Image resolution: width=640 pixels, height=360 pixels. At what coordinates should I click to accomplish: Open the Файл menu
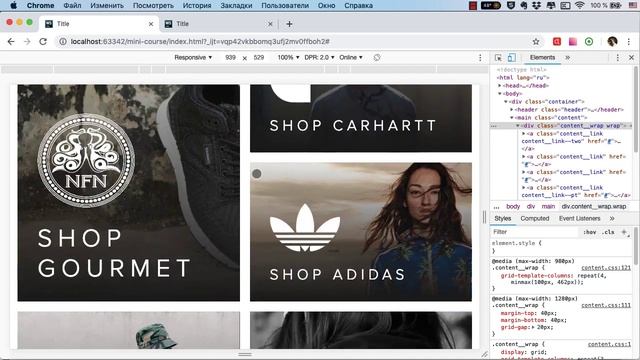(x=72, y=5)
